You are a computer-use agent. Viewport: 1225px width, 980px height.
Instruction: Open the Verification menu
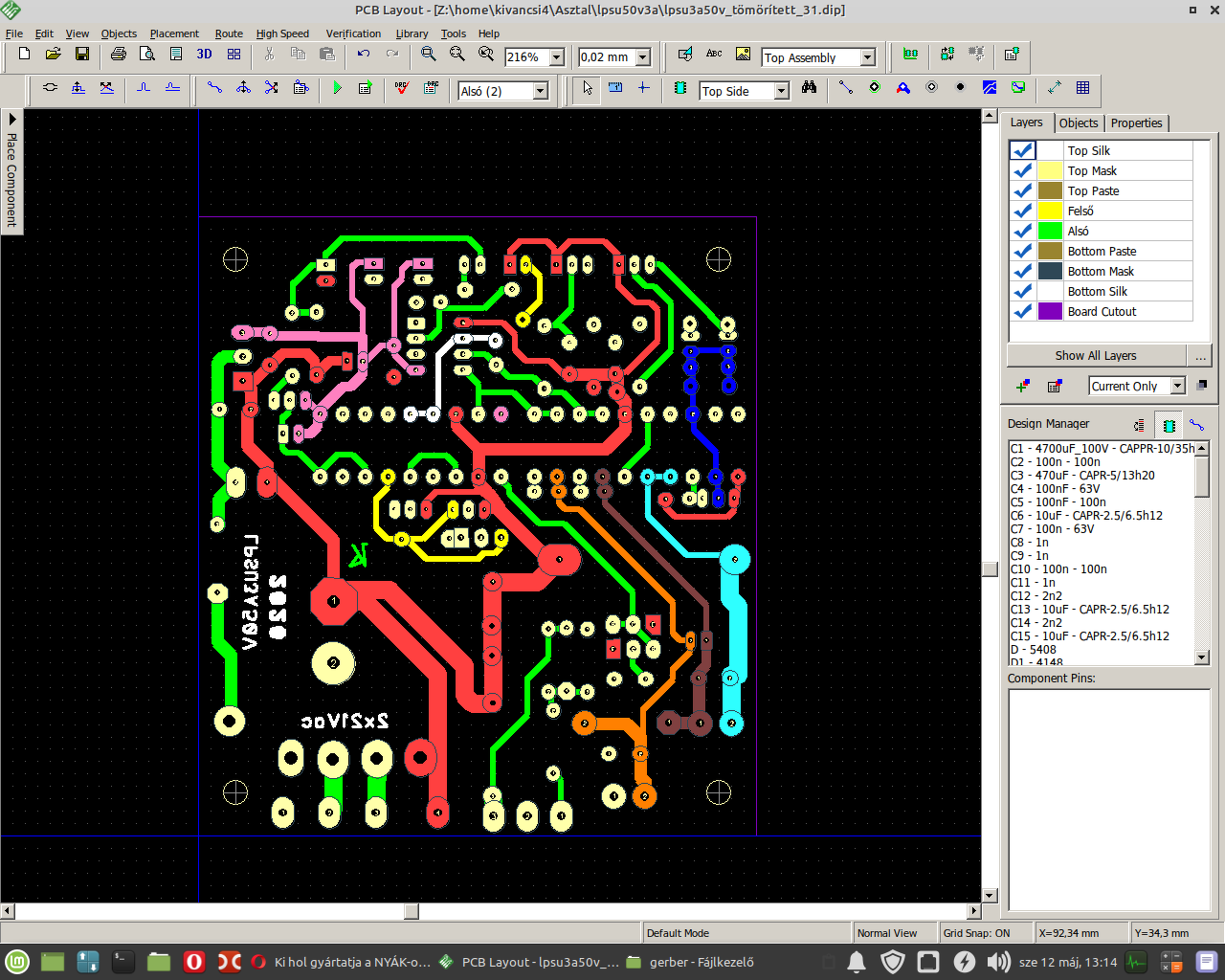coord(353,33)
